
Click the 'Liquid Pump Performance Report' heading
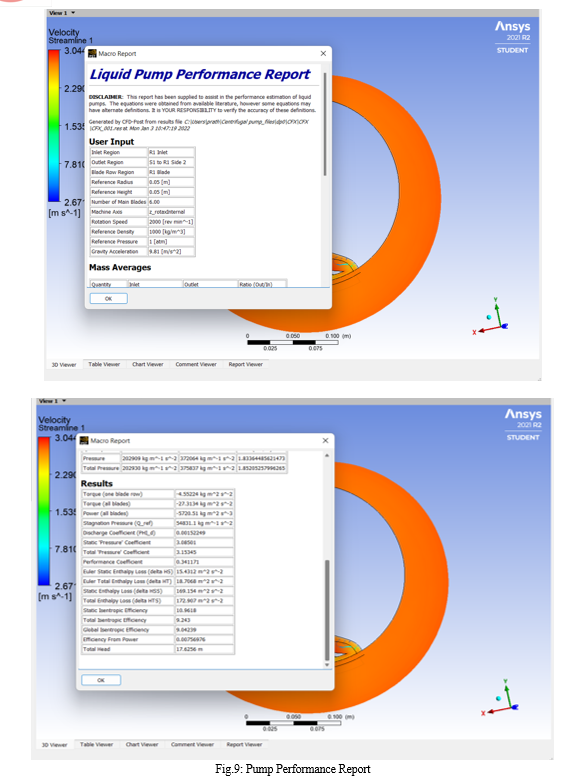point(200,74)
